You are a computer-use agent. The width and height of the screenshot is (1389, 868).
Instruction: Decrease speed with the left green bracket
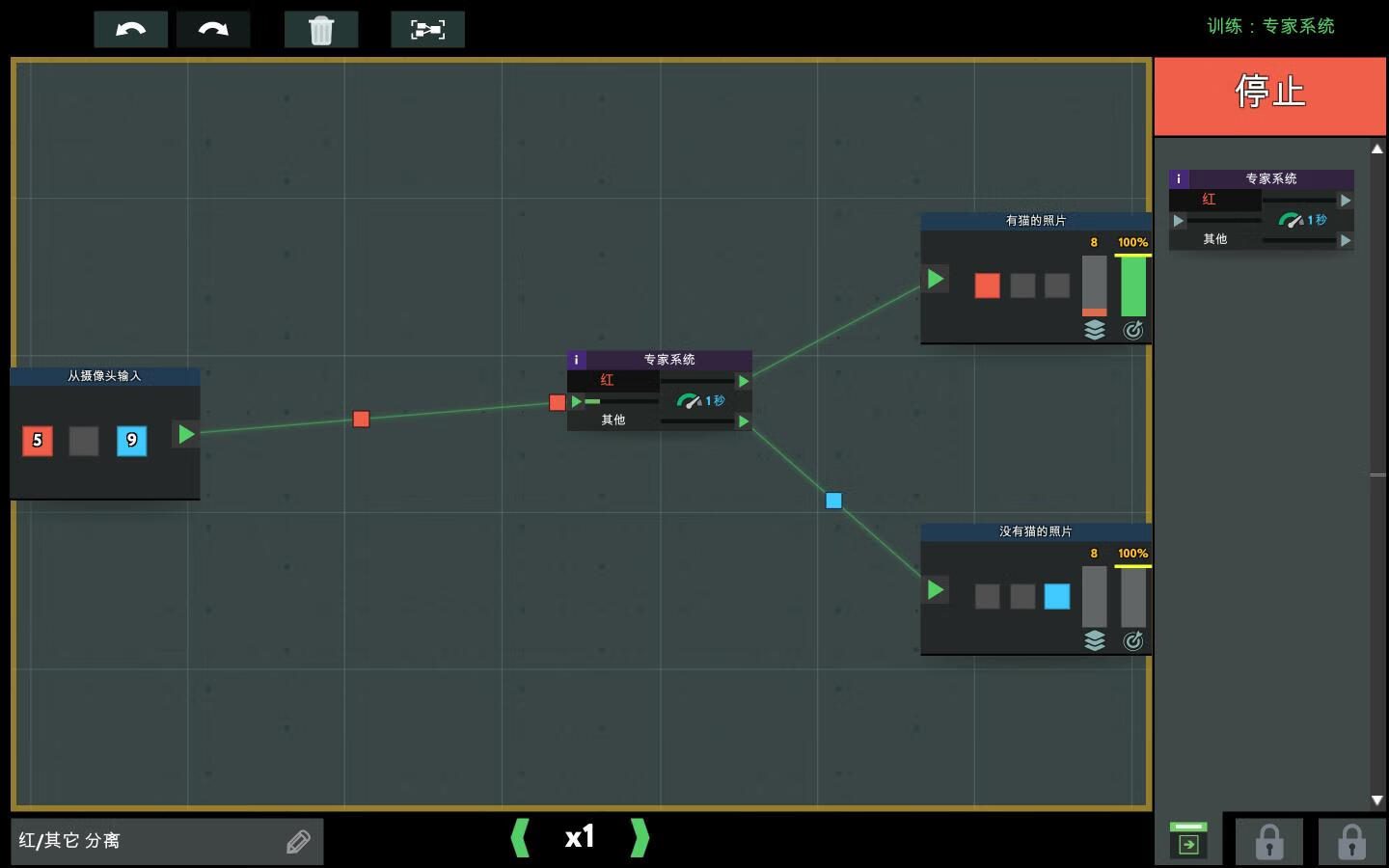point(520,837)
